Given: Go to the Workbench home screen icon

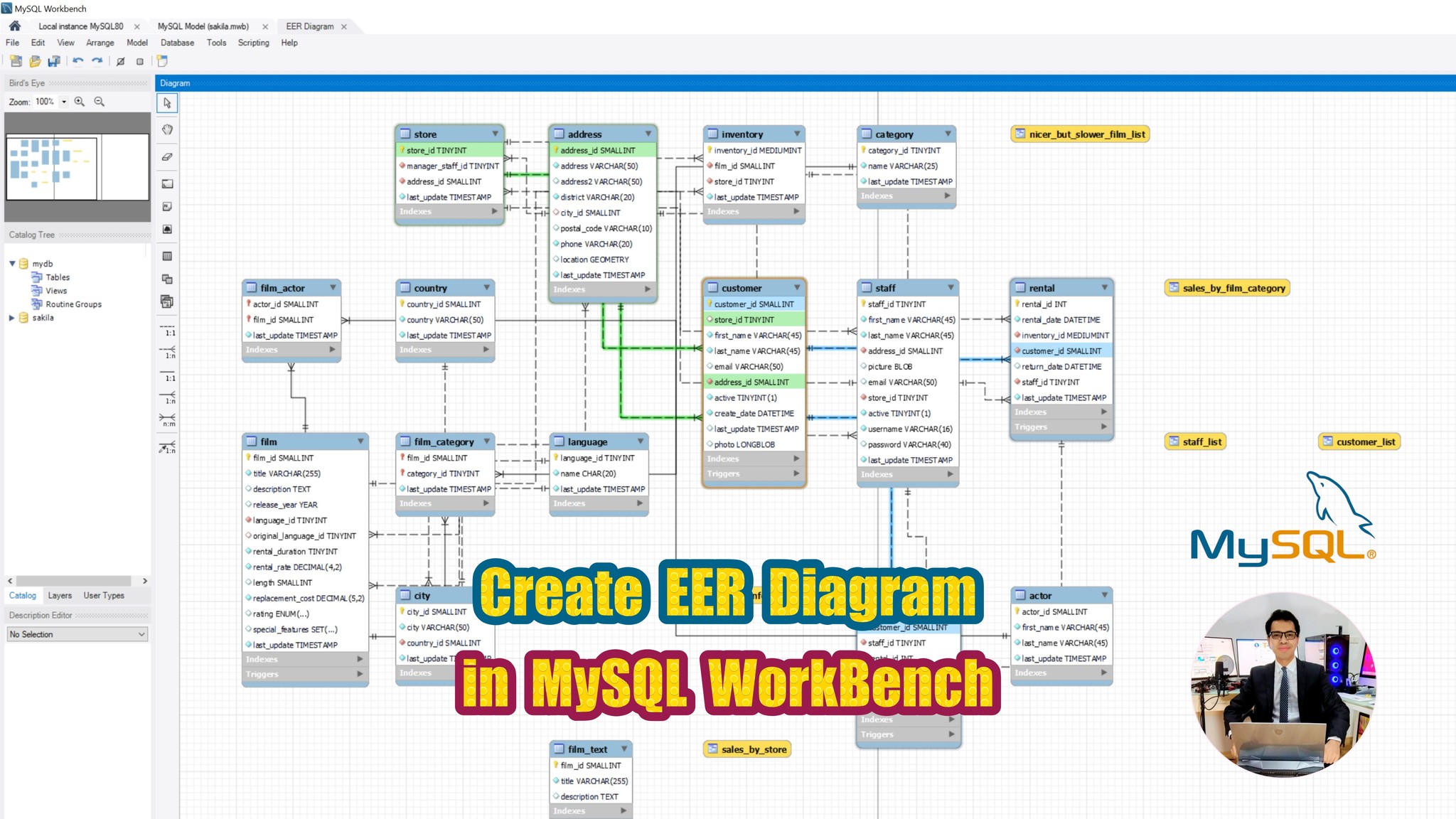Looking at the screenshot, I should pos(15,26).
